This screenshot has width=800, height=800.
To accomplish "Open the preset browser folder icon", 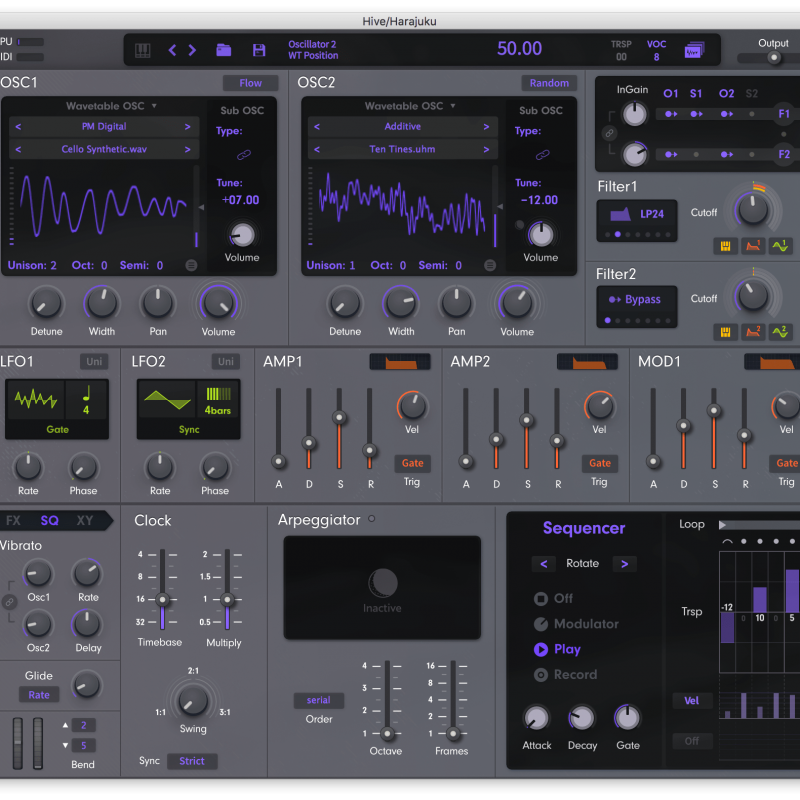I will pyautogui.click(x=224, y=50).
